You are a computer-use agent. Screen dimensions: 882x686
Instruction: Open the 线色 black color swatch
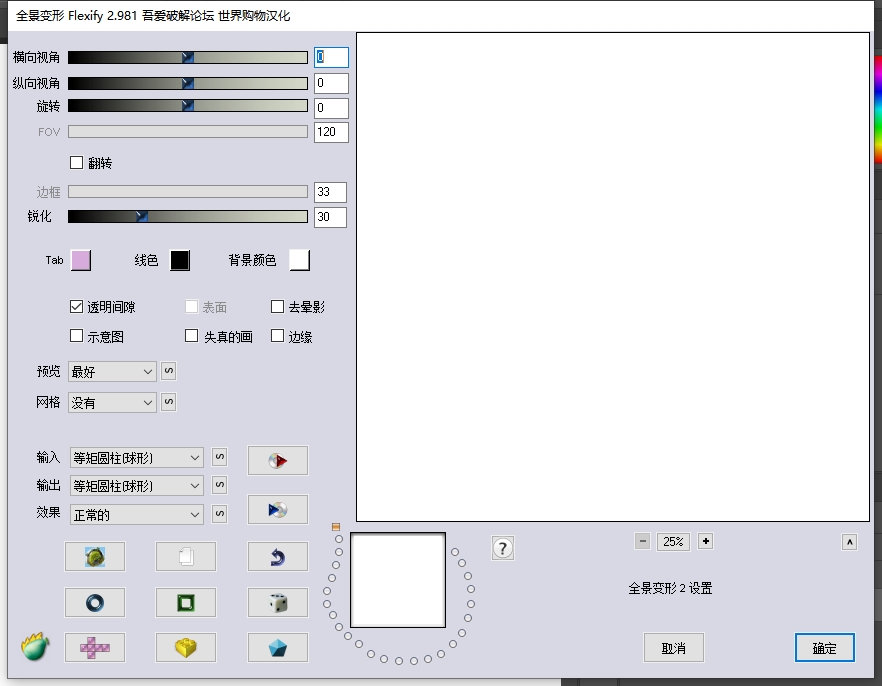pyautogui.click(x=180, y=260)
